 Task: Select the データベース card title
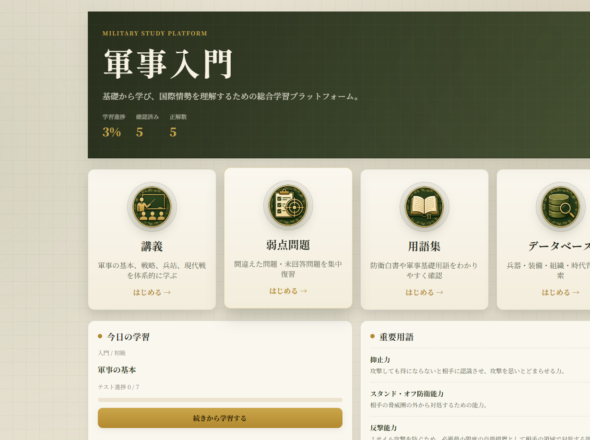click(x=559, y=247)
